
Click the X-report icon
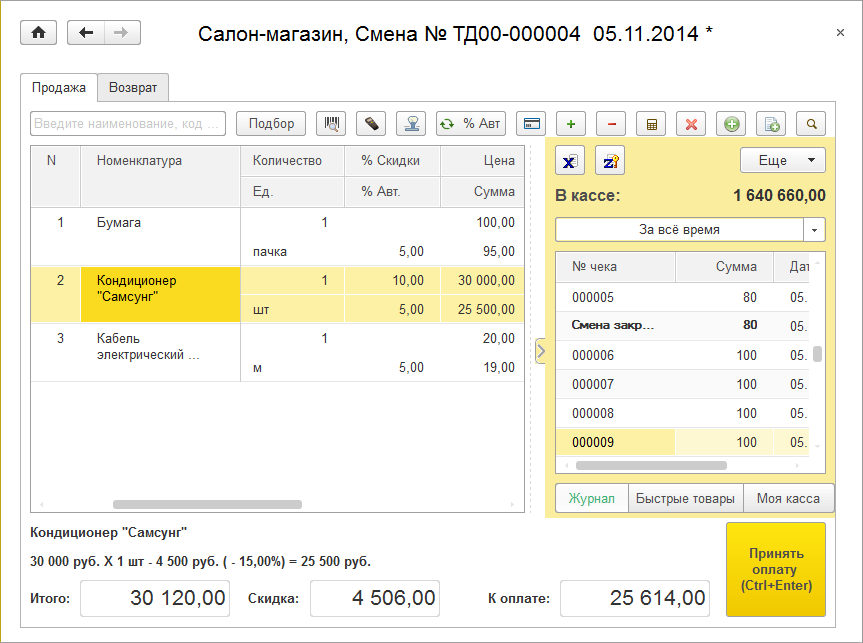(570, 161)
